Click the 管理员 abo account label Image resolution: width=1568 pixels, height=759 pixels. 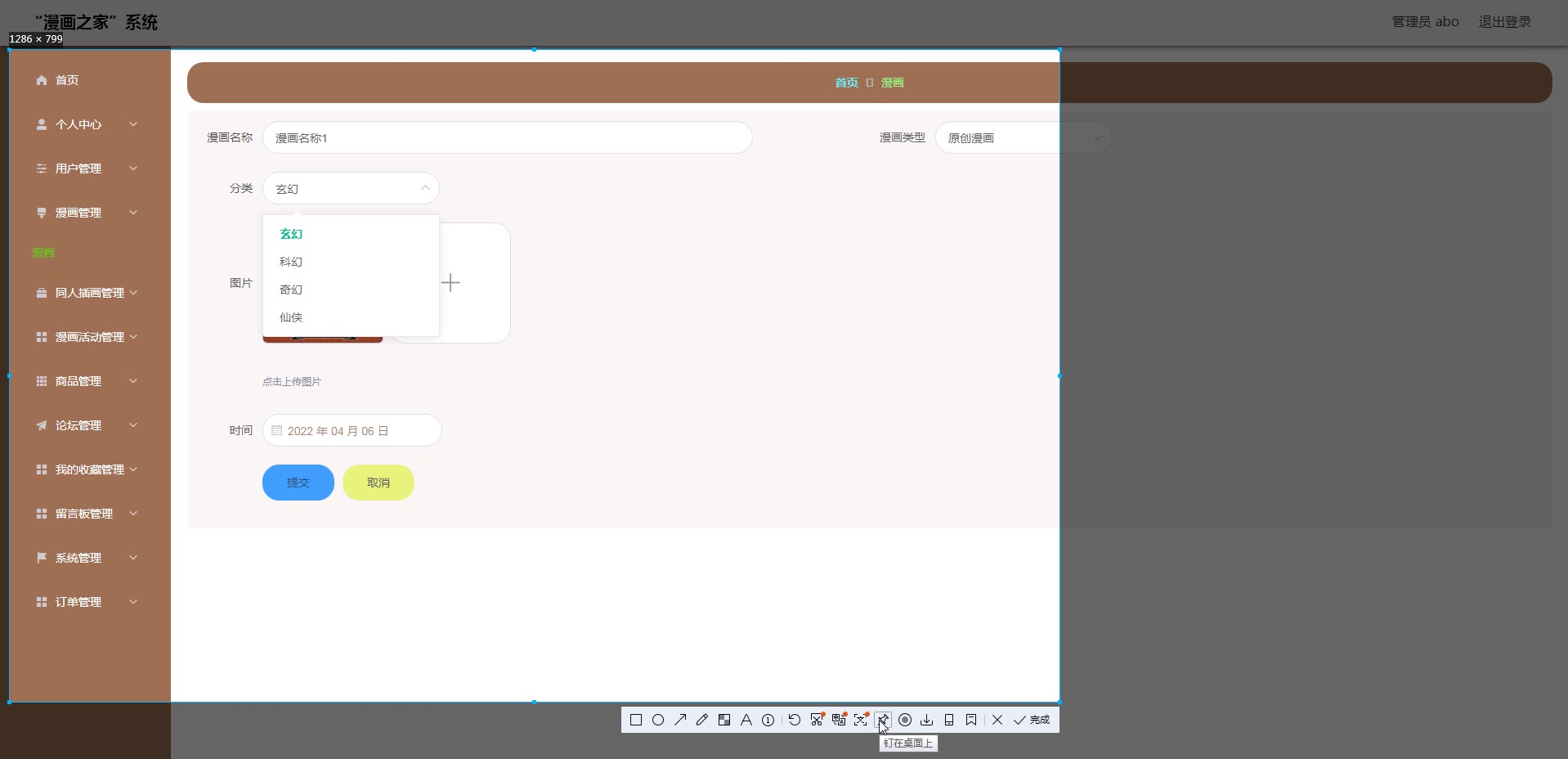(1426, 22)
